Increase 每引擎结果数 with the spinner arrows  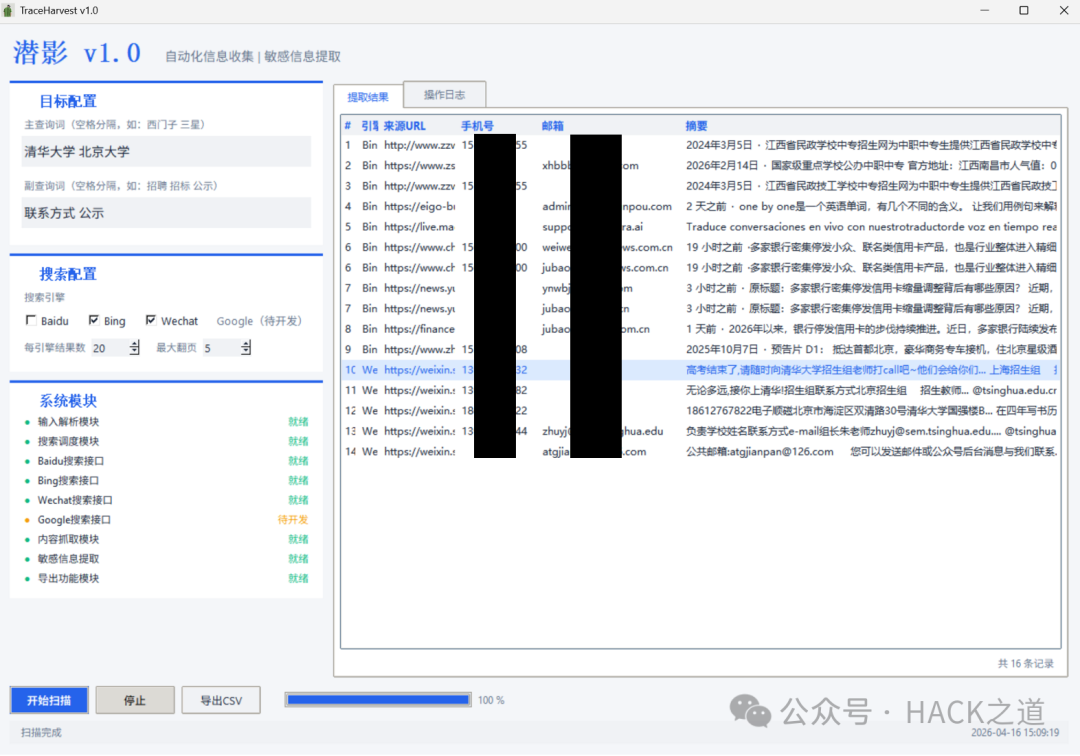click(134, 344)
